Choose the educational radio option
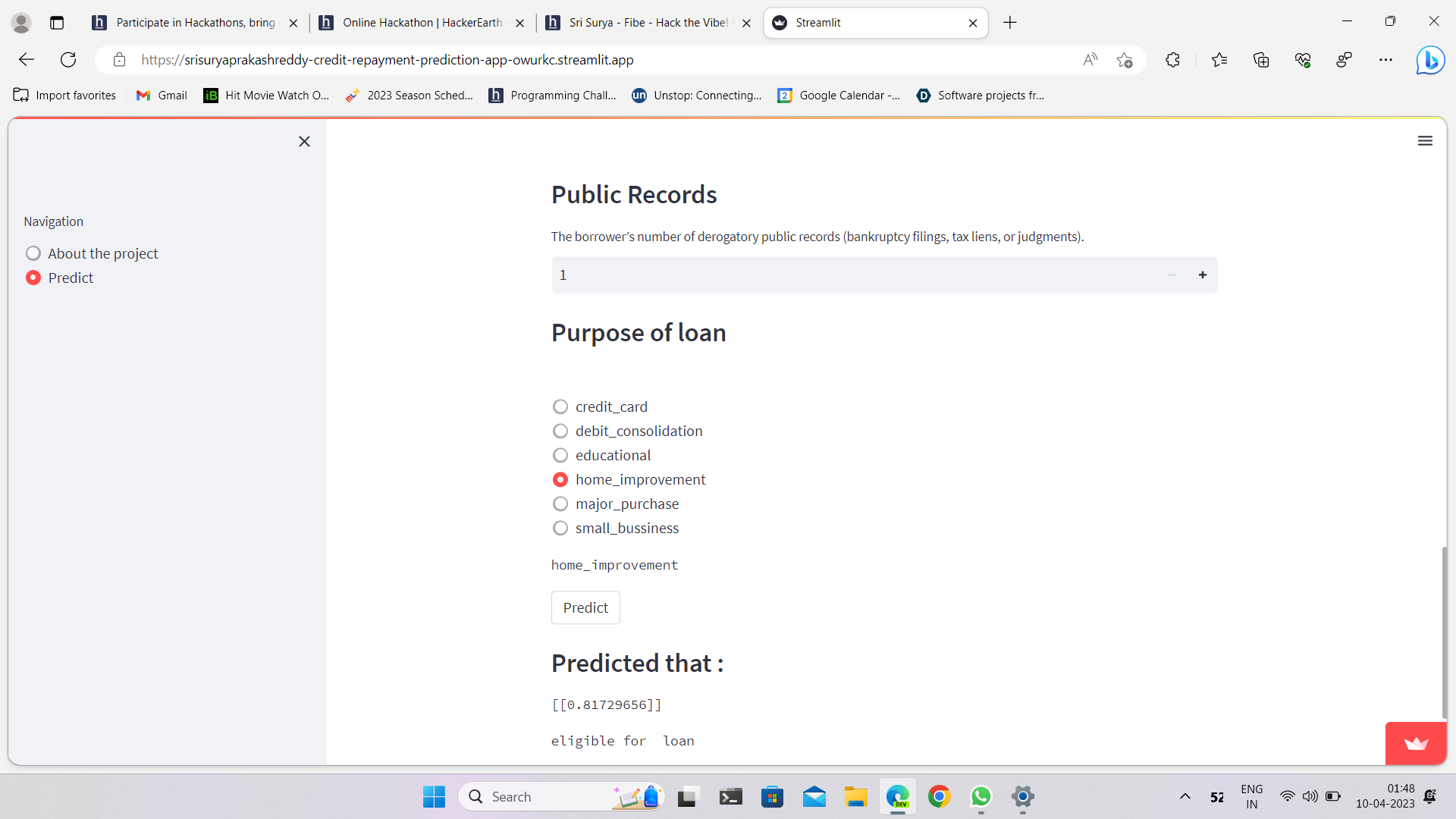This screenshot has height=819, width=1456. [x=560, y=456]
